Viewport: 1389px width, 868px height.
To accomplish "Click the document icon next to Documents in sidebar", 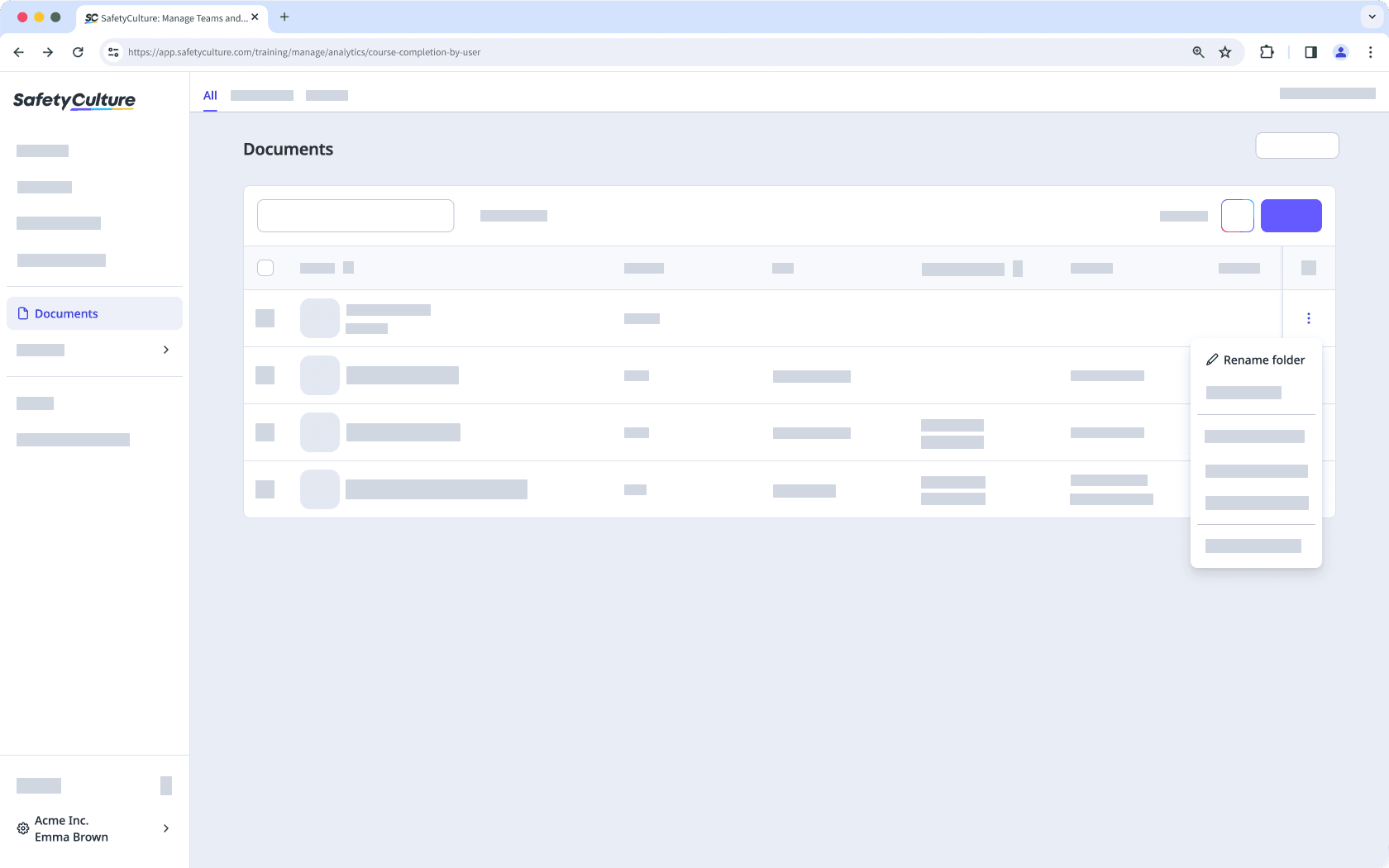I will [x=23, y=313].
